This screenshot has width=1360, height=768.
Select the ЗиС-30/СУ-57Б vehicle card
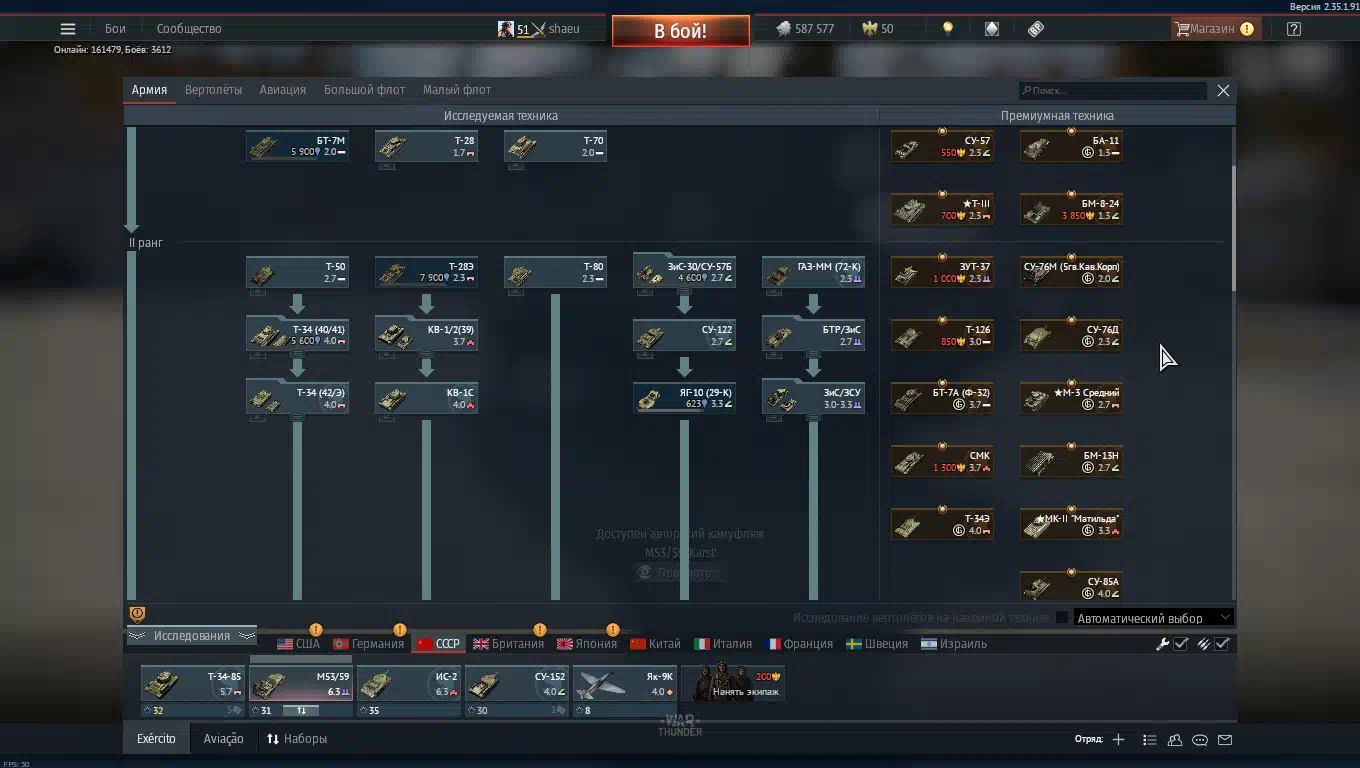pyautogui.click(x=684, y=272)
